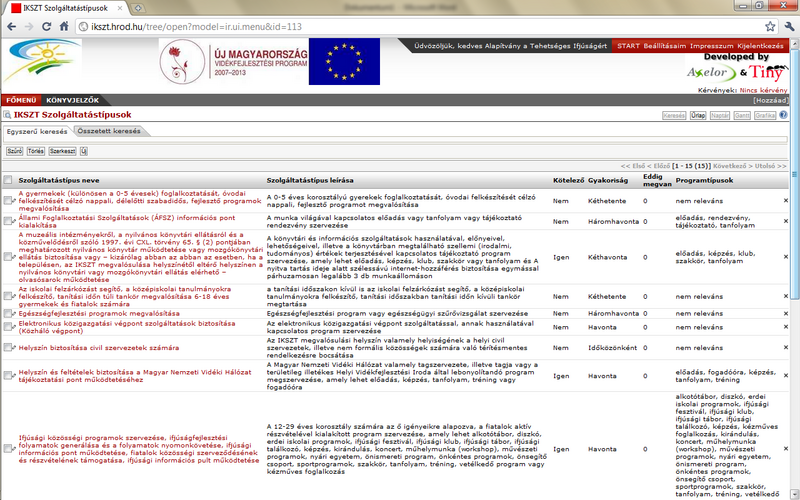Sort by Szolgáltatástípus neve column header
Viewport: 800px width, 500px height.
click(59, 180)
